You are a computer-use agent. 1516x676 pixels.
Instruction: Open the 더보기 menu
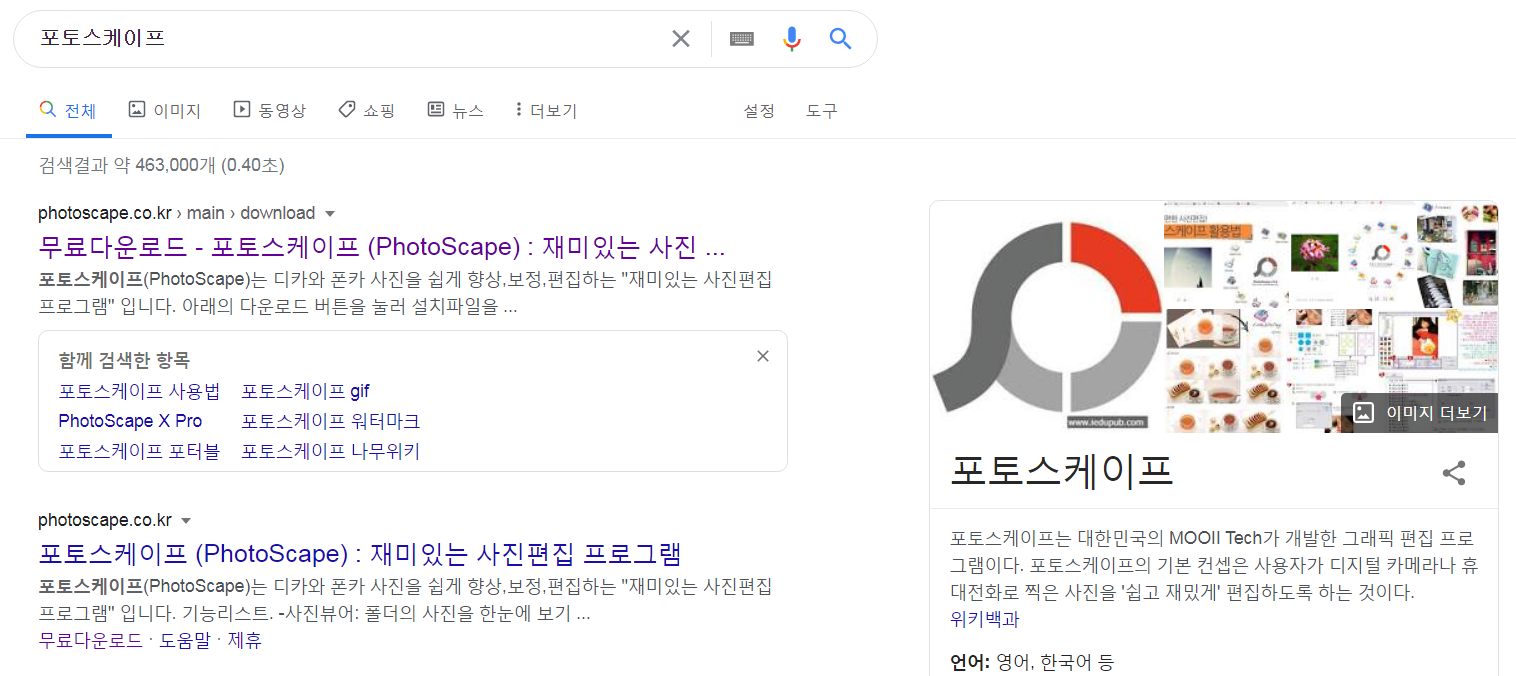coord(546,110)
